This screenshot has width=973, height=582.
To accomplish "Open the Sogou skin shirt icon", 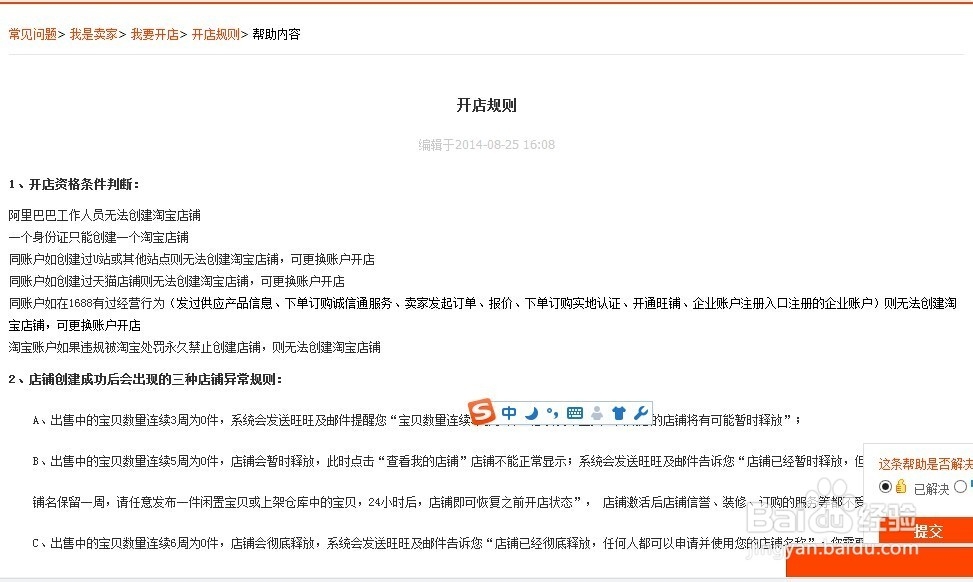I will point(619,413).
